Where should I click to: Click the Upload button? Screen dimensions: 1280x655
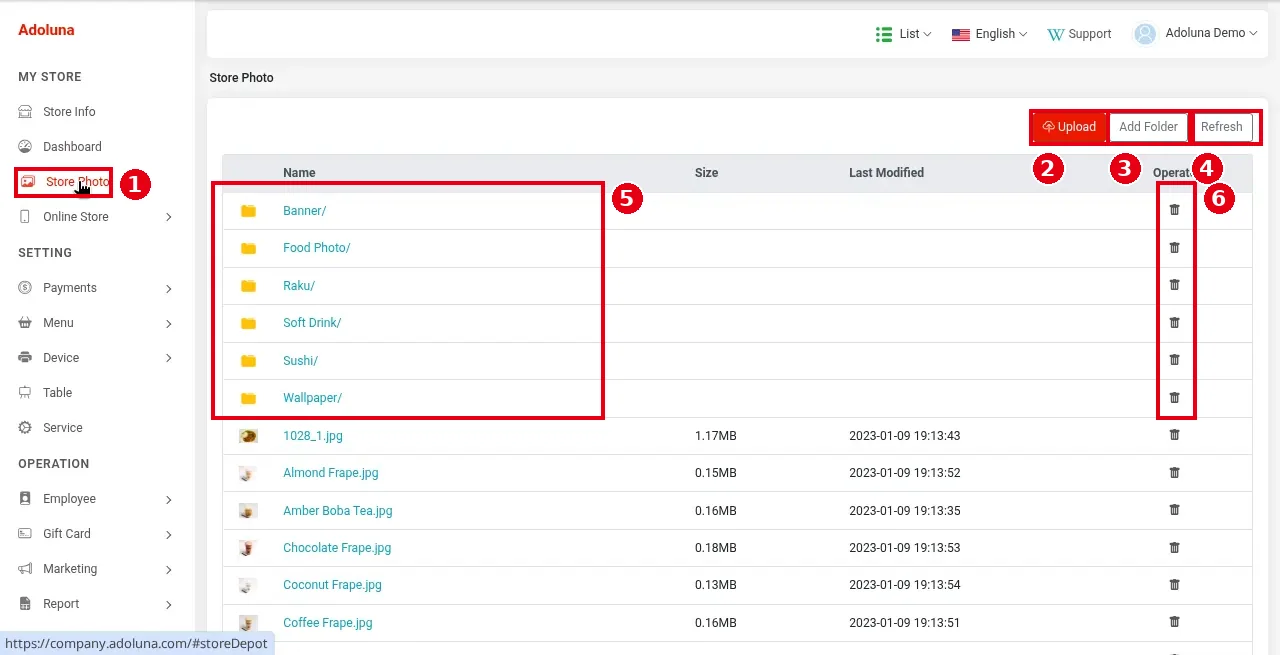tap(1069, 127)
